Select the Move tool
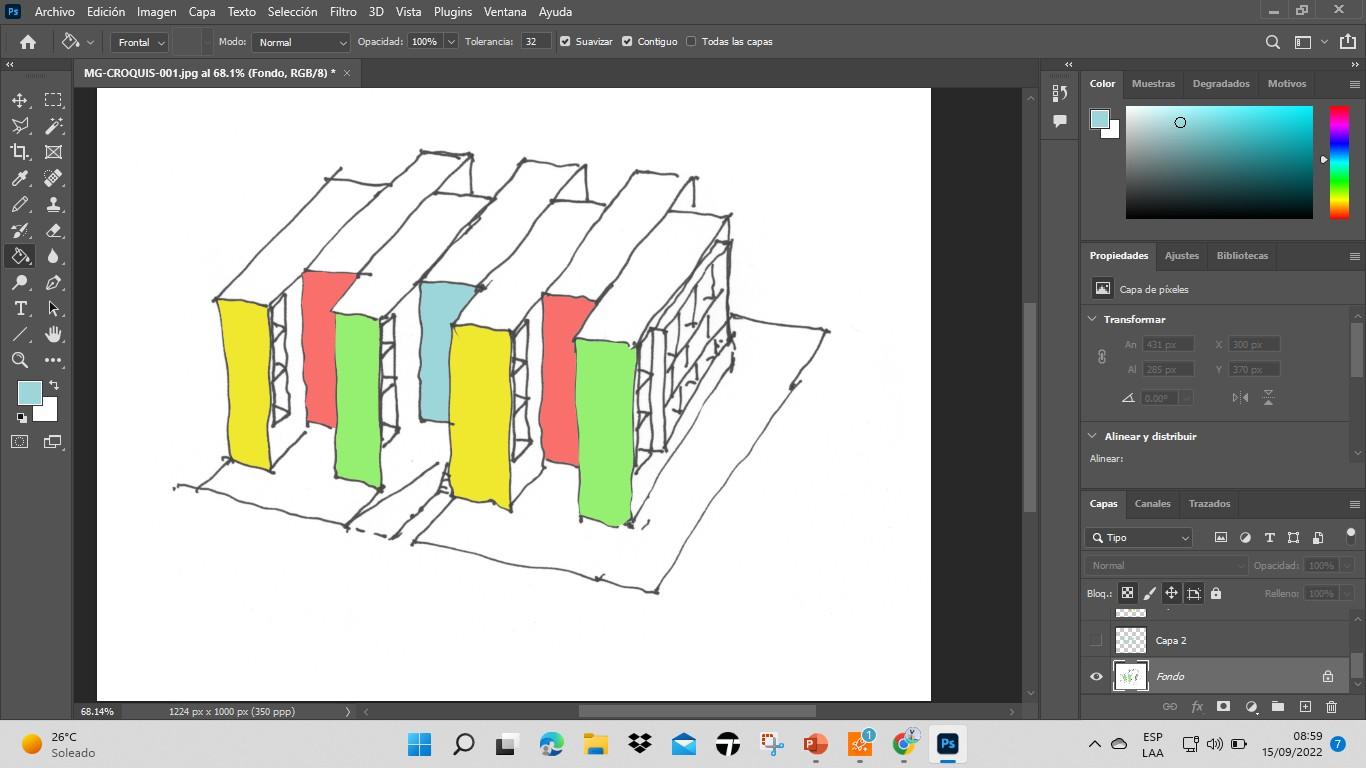This screenshot has width=1366, height=768. [x=20, y=100]
